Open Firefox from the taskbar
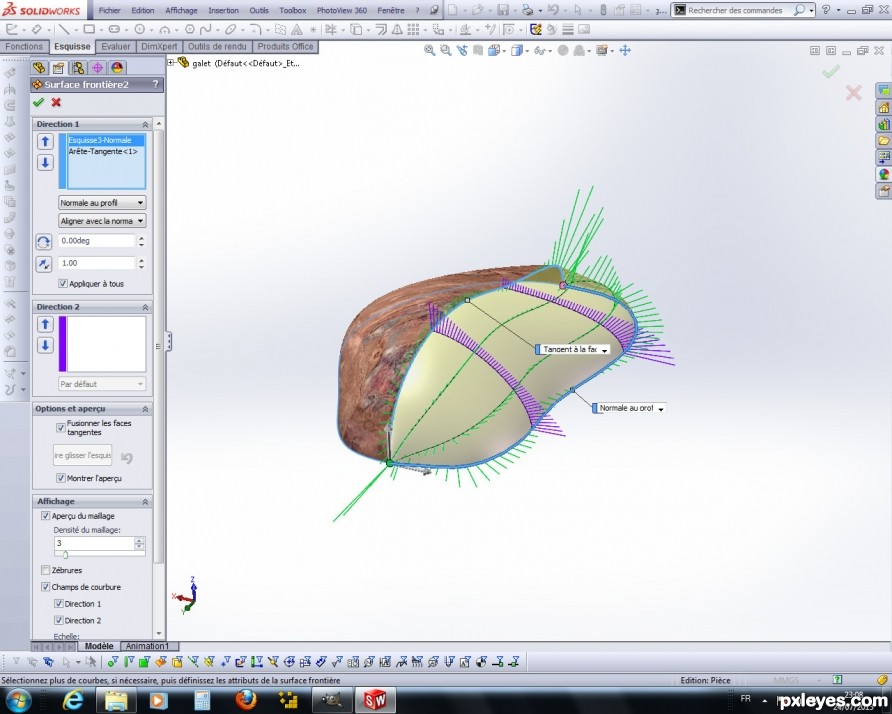Viewport: 892px width, 714px height. pyautogui.click(x=246, y=700)
